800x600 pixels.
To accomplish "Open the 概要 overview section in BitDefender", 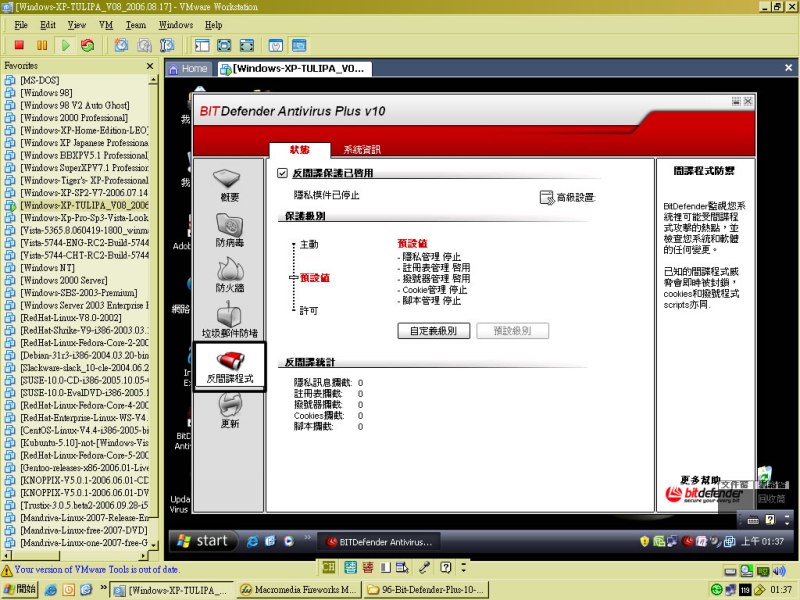I will pyautogui.click(x=229, y=186).
